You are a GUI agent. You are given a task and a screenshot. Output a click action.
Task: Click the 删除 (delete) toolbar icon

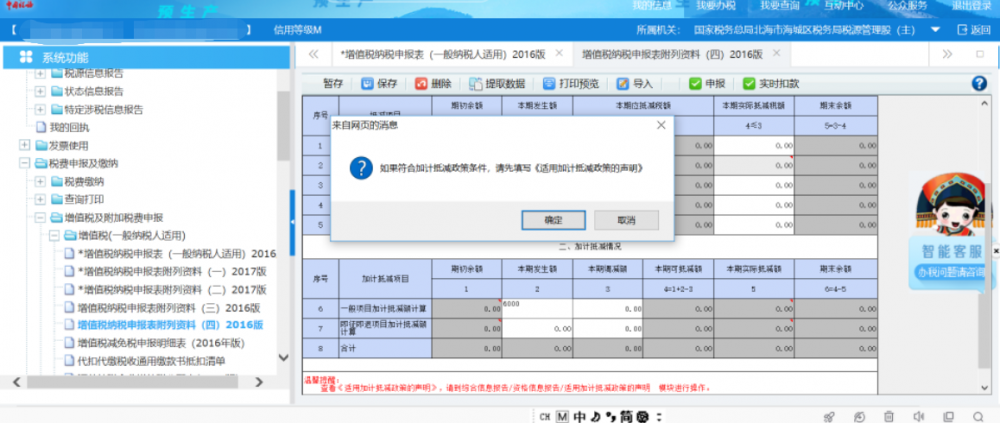tap(420, 84)
